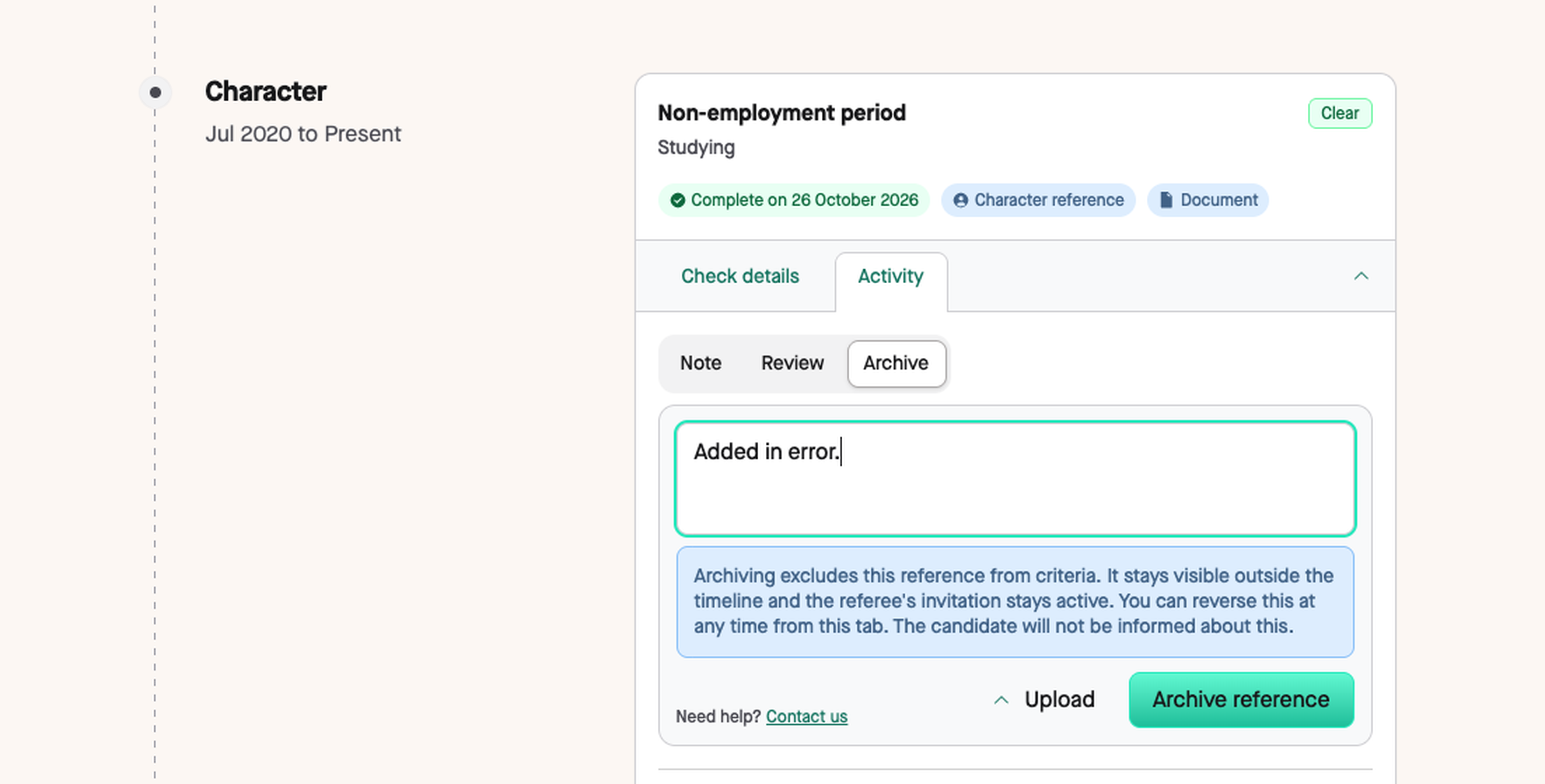
Task: Click the Jul 2020 to Present date range
Action: [303, 133]
